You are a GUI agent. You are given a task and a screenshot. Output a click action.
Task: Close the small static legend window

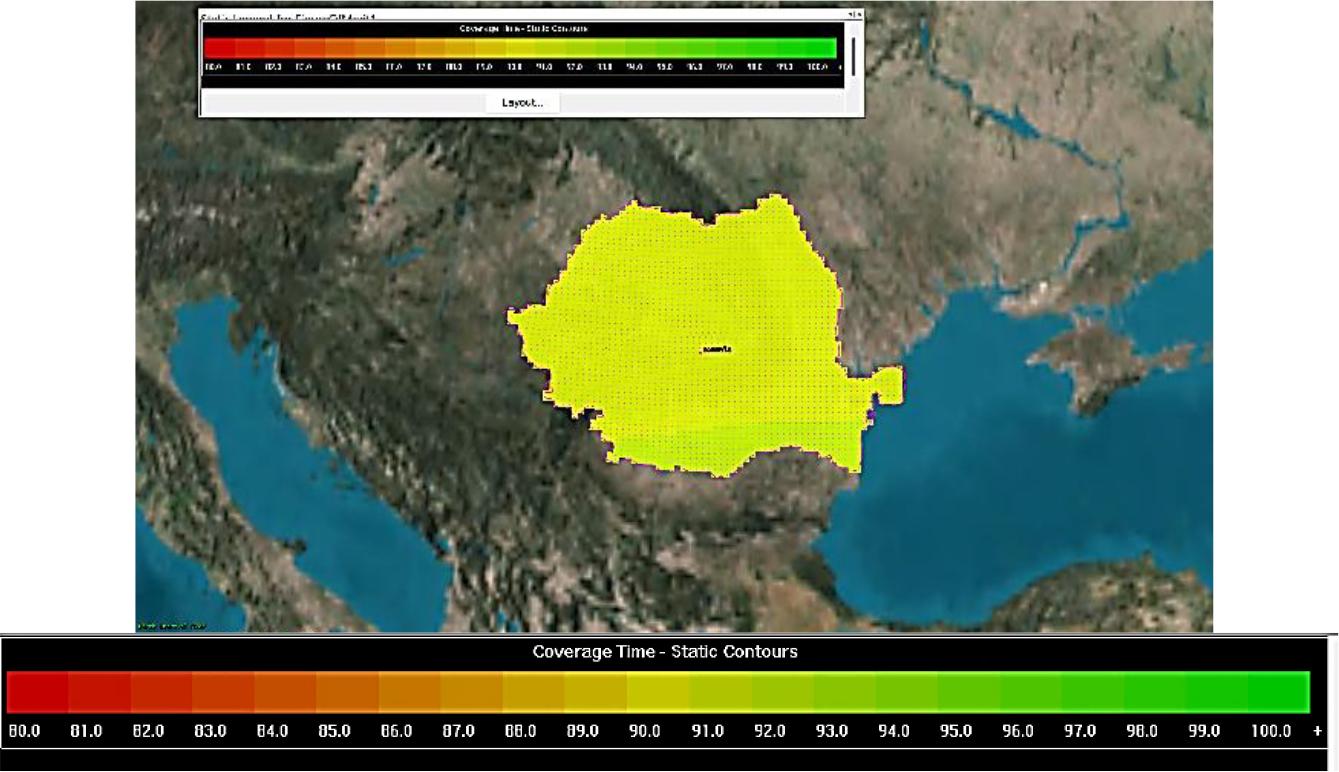pos(858,14)
